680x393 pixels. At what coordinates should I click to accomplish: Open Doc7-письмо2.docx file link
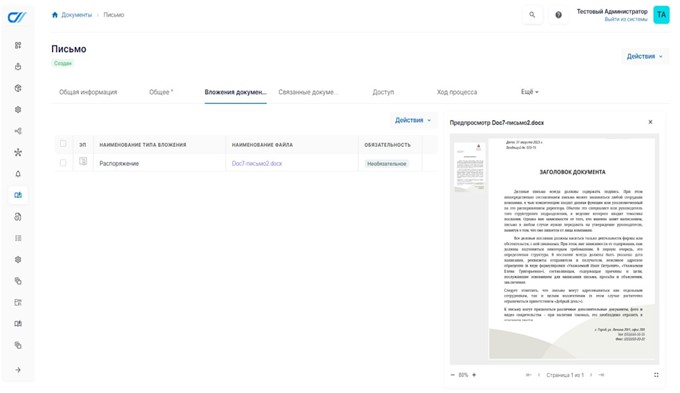point(257,164)
